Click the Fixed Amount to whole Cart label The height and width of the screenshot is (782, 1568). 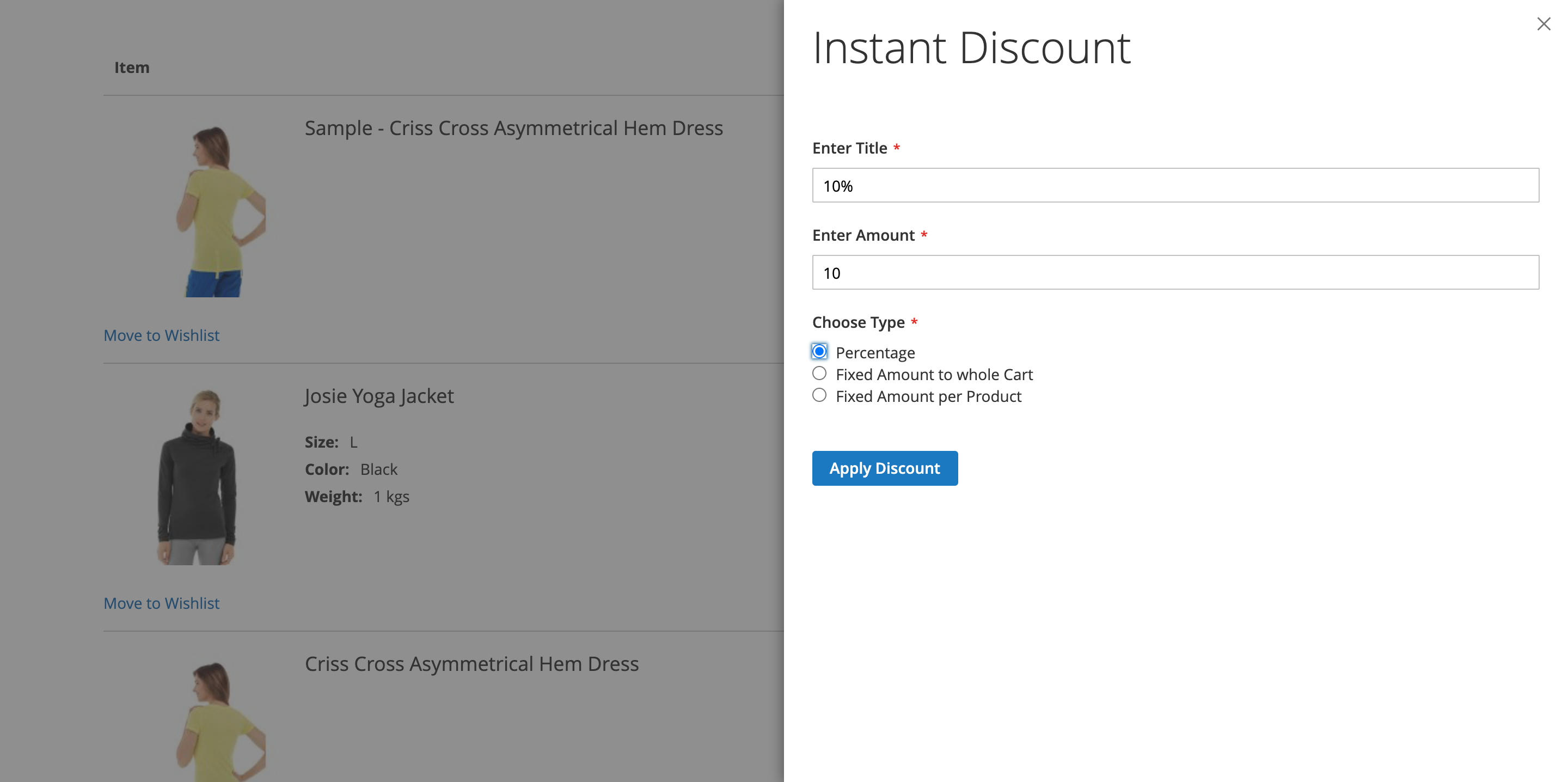tap(934, 375)
